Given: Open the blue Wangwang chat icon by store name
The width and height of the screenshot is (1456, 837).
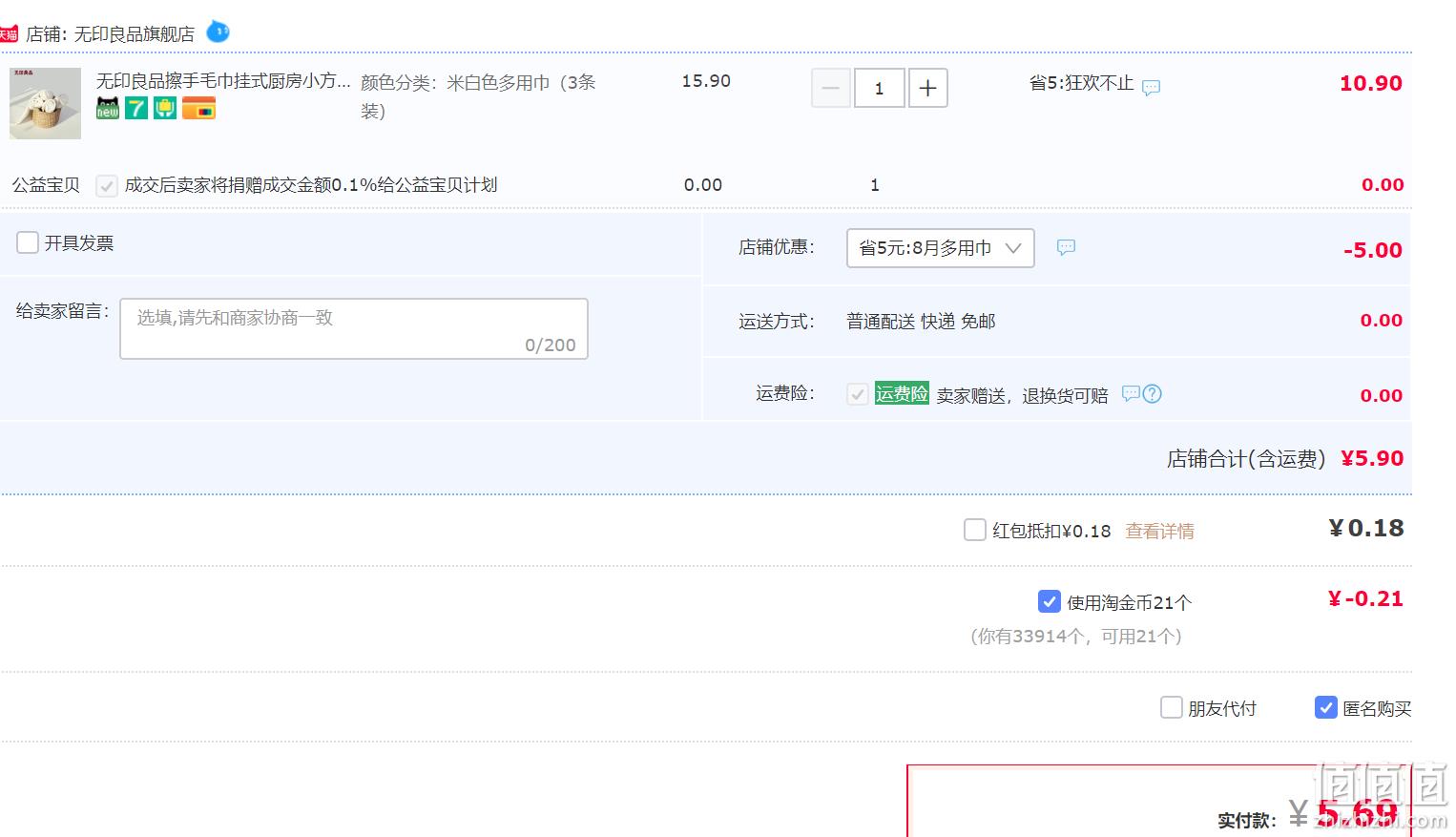Looking at the screenshot, I should tap(218, 31).
